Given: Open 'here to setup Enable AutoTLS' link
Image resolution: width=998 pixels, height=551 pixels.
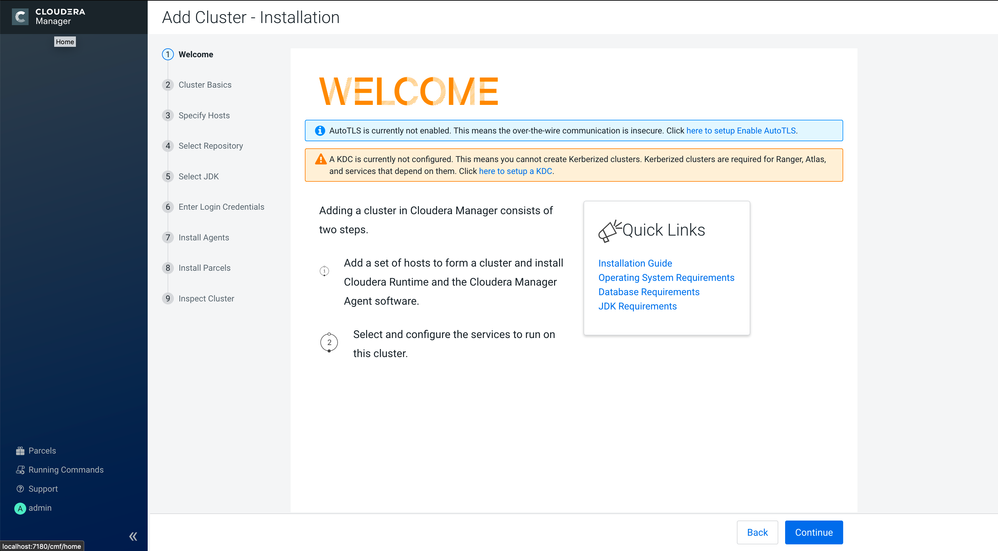Looking at the screenshot, I should pyautogui.click(x=741, y=130).
